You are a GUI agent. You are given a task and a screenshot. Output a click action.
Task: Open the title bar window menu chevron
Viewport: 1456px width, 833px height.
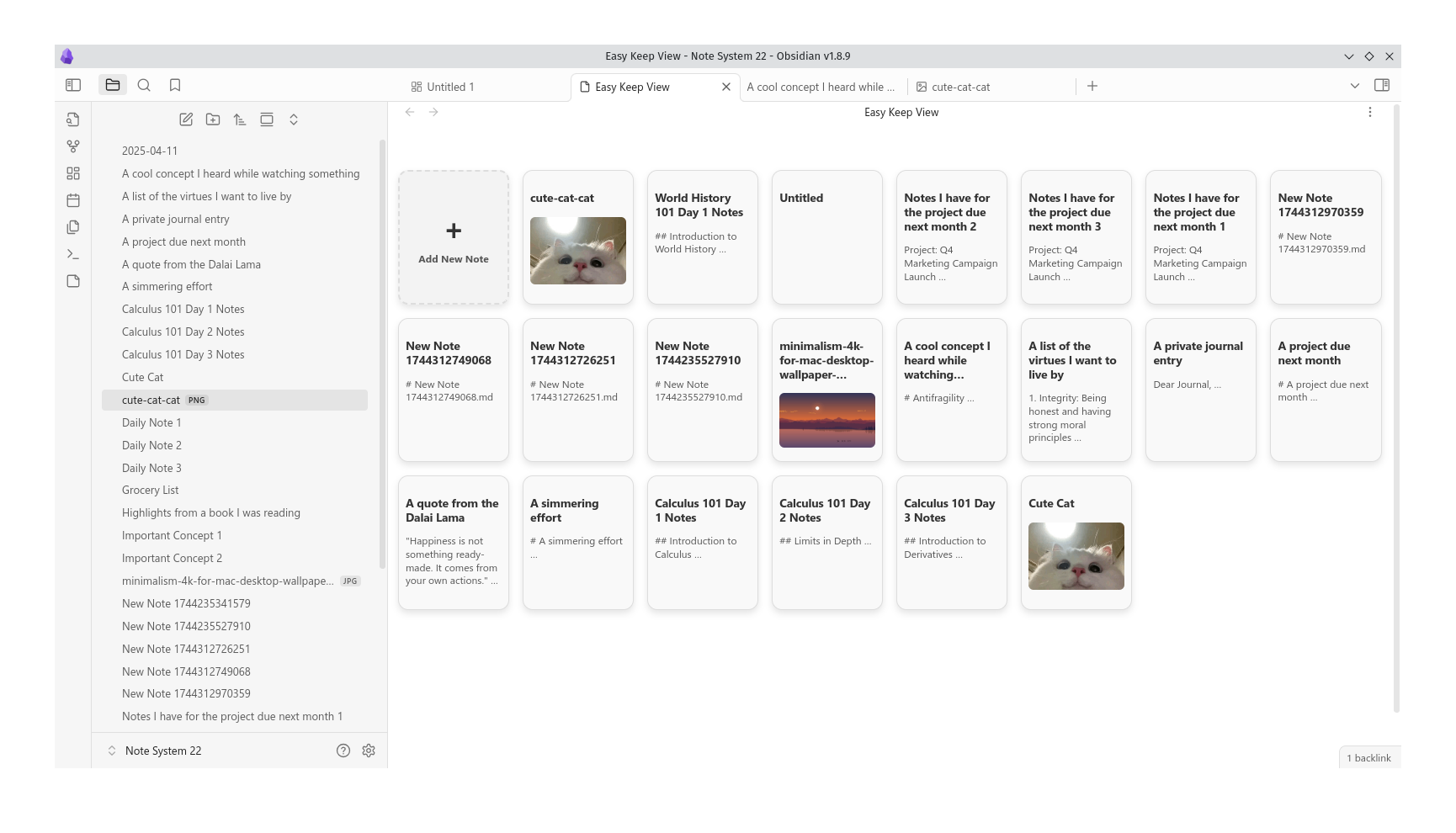(1349, 56)
